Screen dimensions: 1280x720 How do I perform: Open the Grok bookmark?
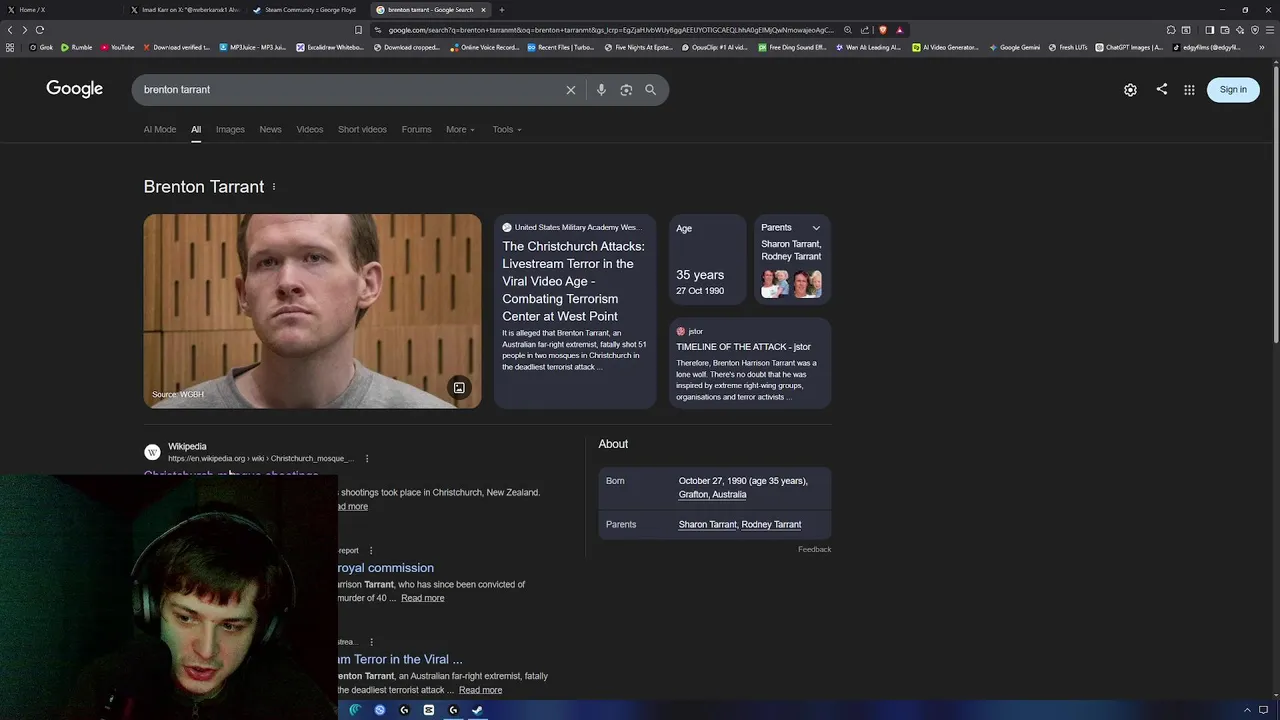[41, 47]
